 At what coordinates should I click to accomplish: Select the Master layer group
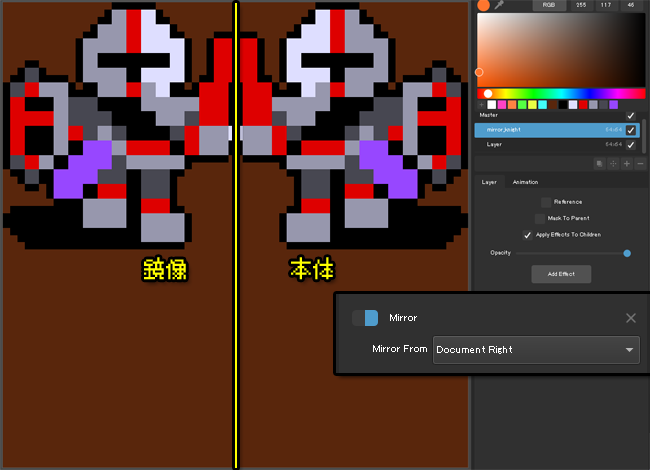pyautogui.click(x=557, y=115)
